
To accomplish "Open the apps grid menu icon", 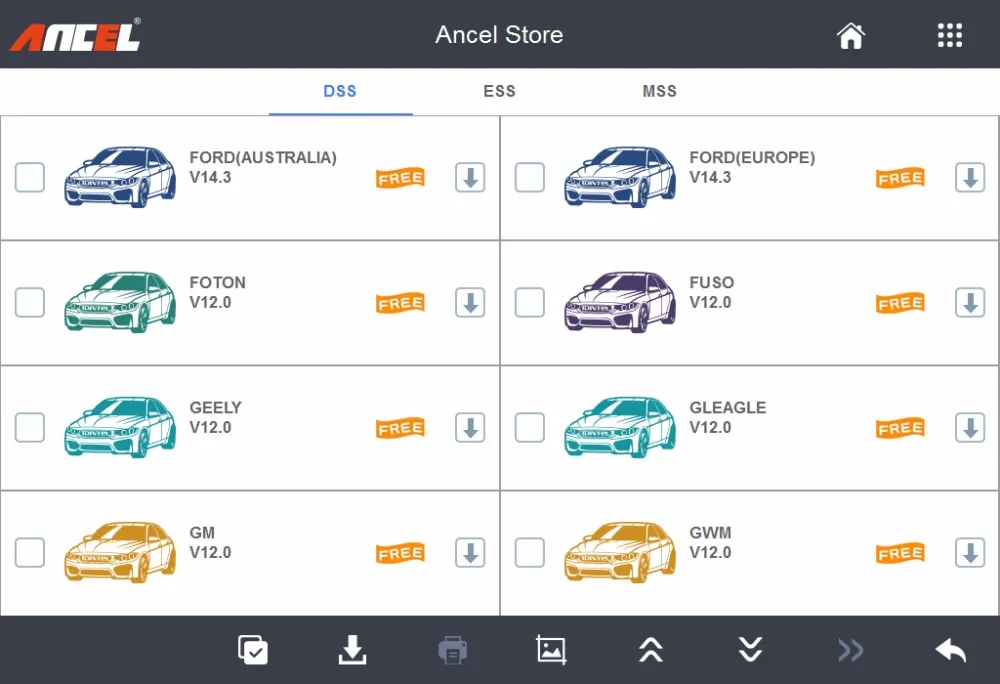I will point(950,36).
